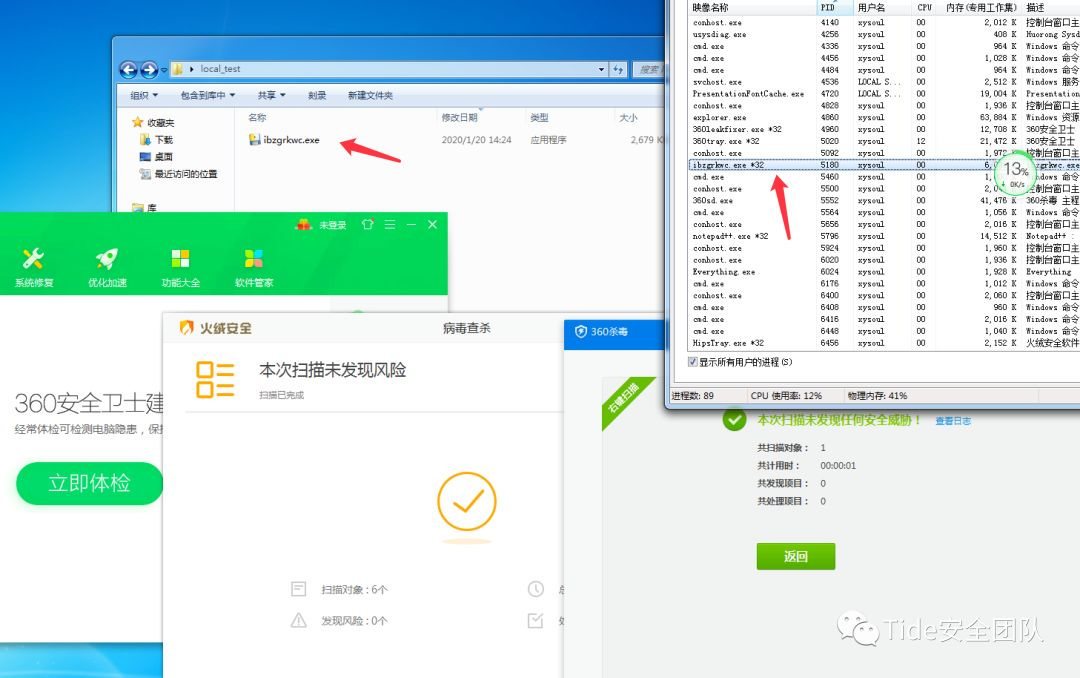
Task: Open the 组织 menu in Explorer
Action: (144, 95)
